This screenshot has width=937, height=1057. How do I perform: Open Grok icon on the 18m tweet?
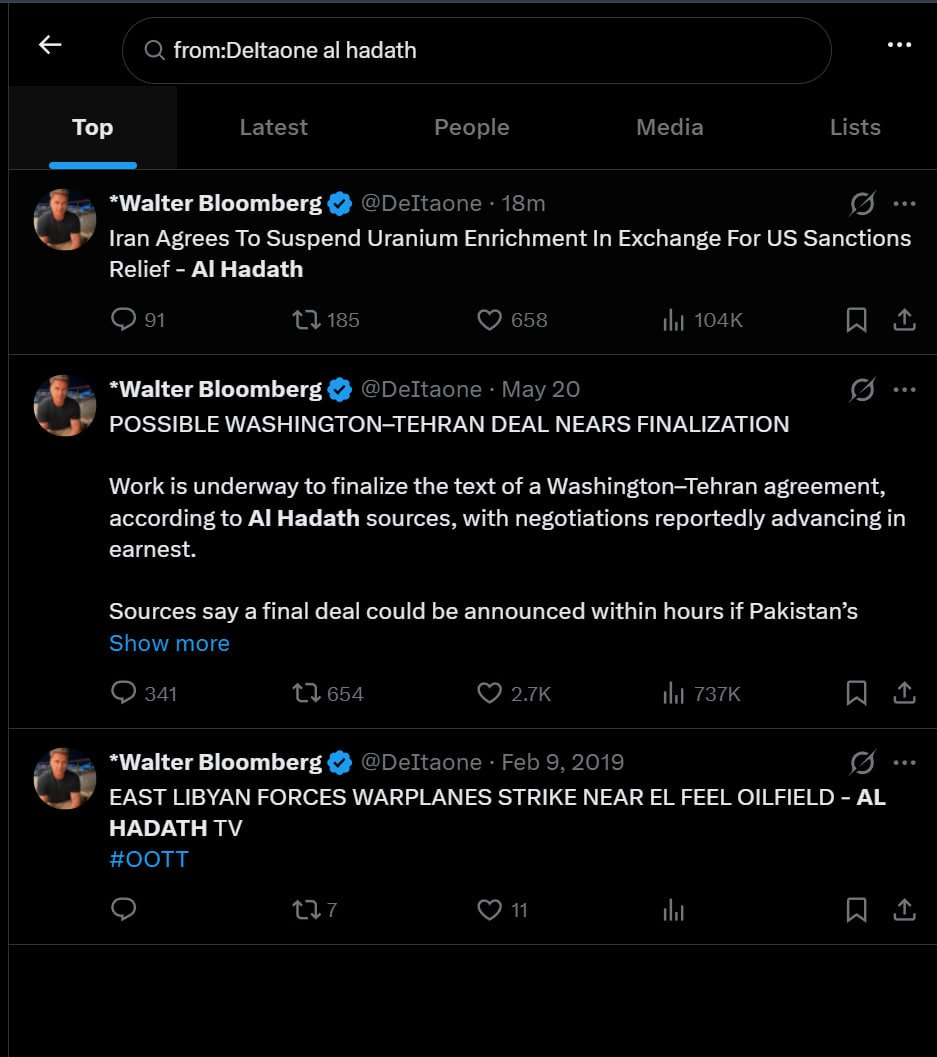tap(862, 204)
